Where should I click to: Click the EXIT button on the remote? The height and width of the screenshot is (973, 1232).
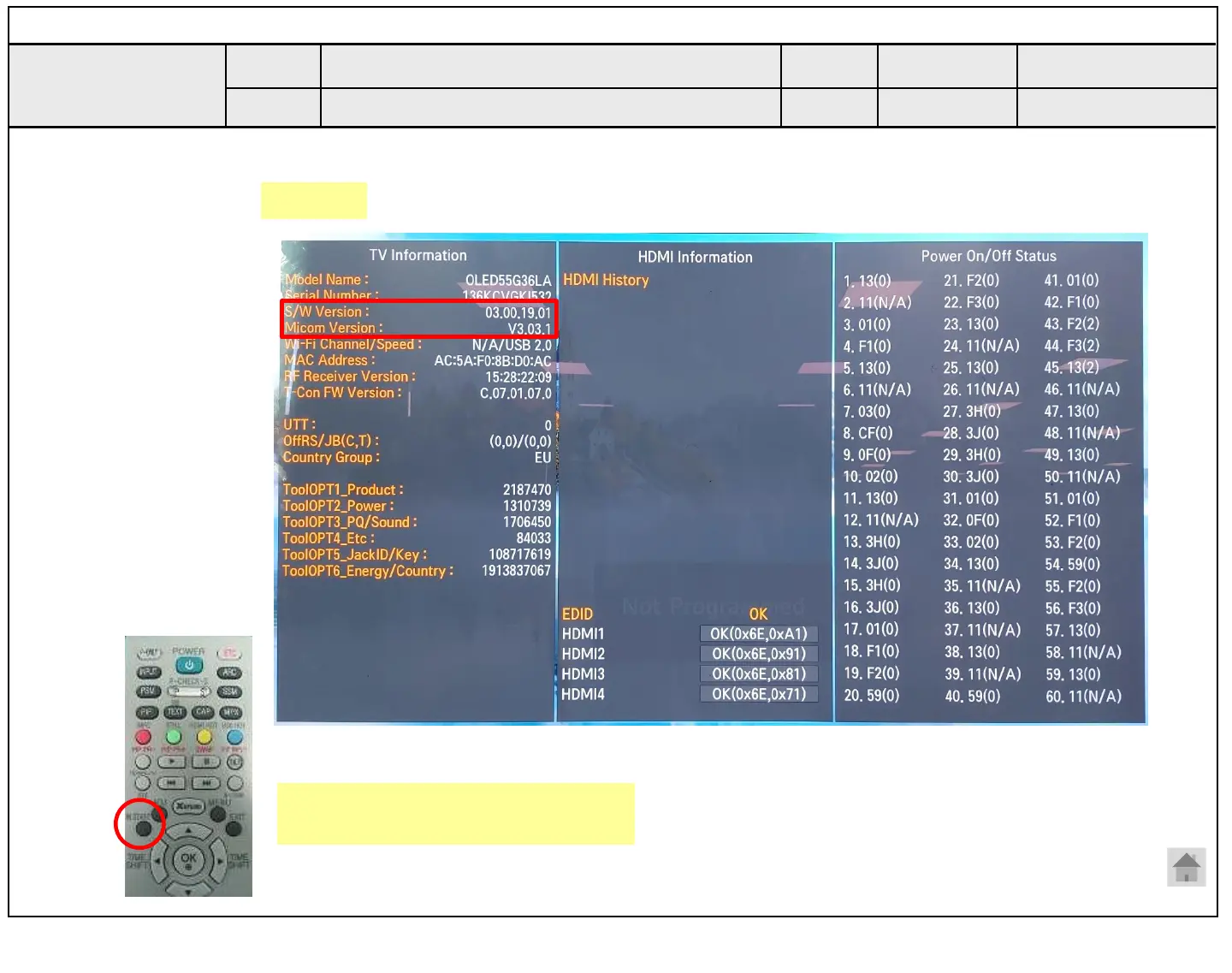[234, 828]
